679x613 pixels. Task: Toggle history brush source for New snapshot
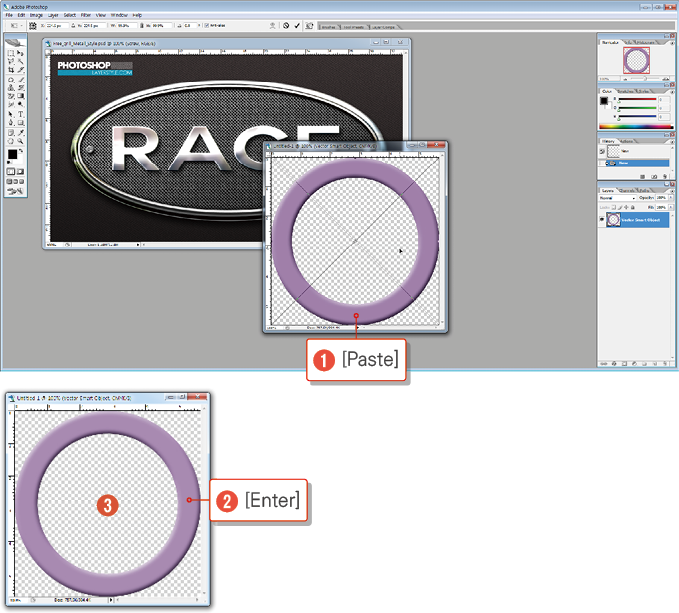point(602,151)
